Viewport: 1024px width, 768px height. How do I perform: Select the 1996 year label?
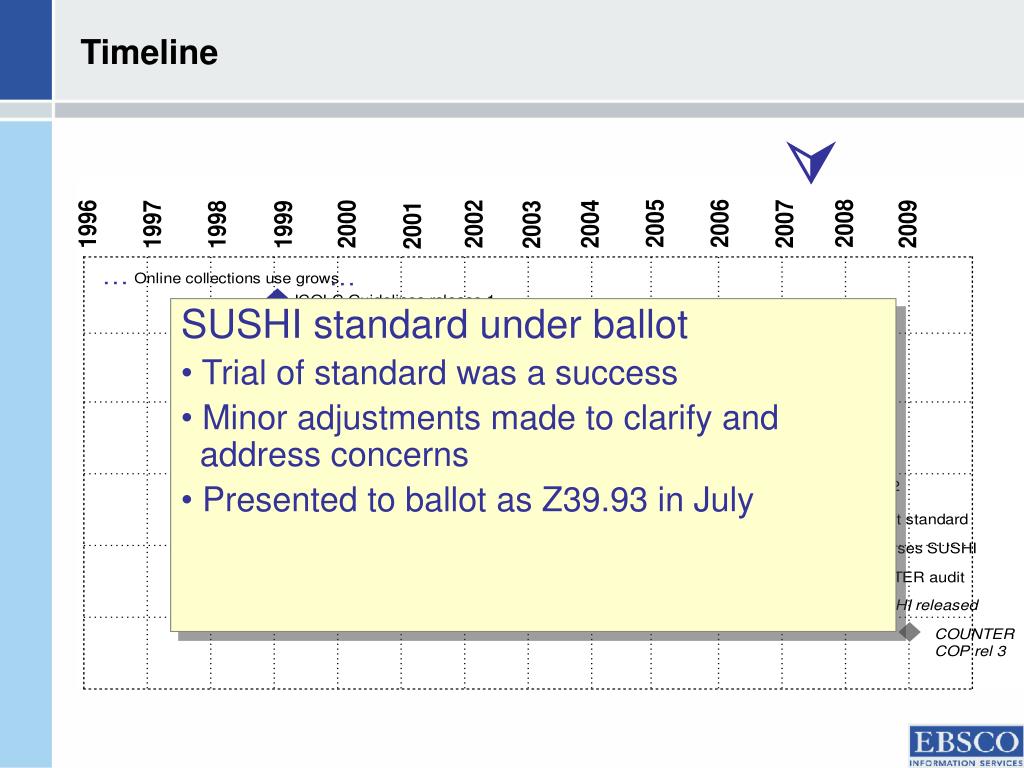[x=88, y=223]
